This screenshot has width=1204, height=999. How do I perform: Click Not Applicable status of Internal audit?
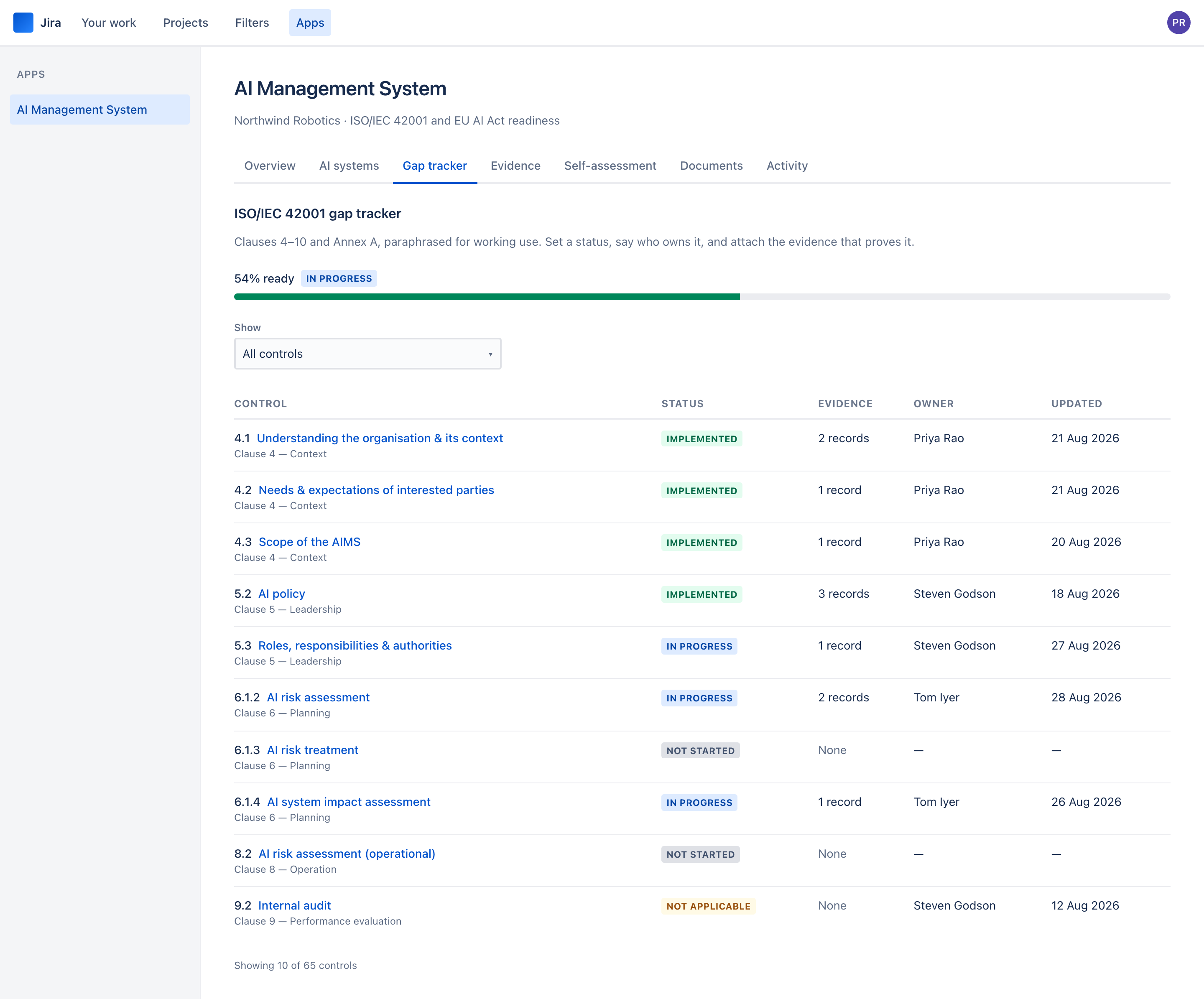click(x=708, y=906)
